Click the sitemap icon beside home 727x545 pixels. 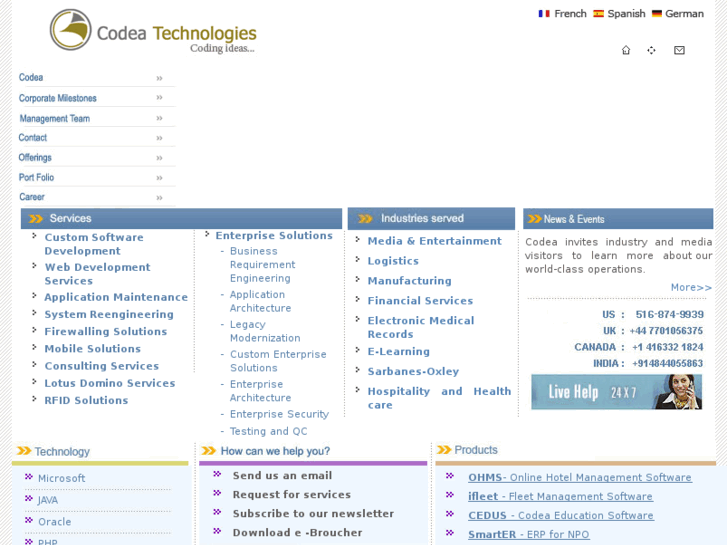[651, 50]
